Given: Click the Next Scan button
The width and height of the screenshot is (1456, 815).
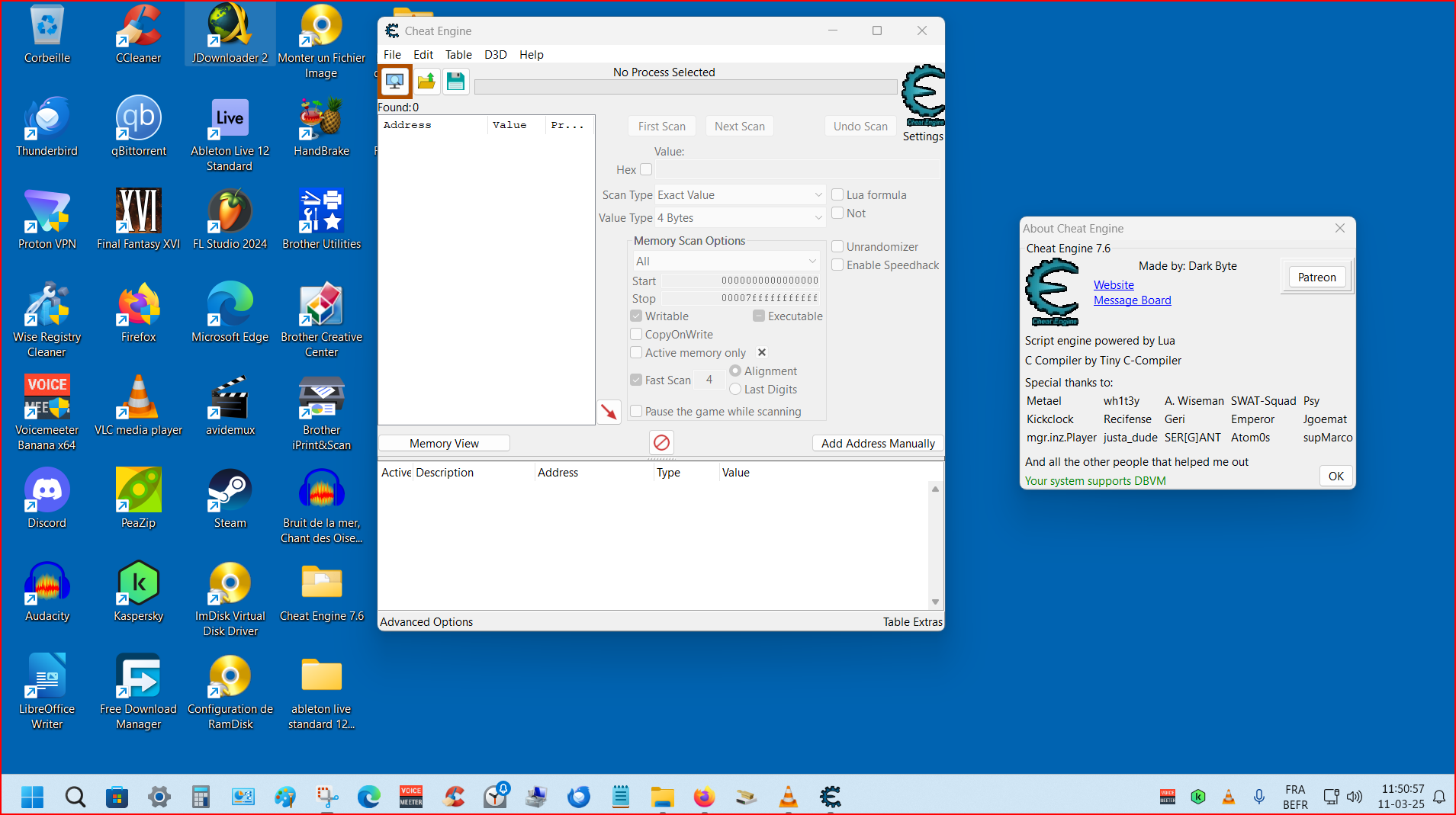Looking at the screenshot, I should 740,126.
